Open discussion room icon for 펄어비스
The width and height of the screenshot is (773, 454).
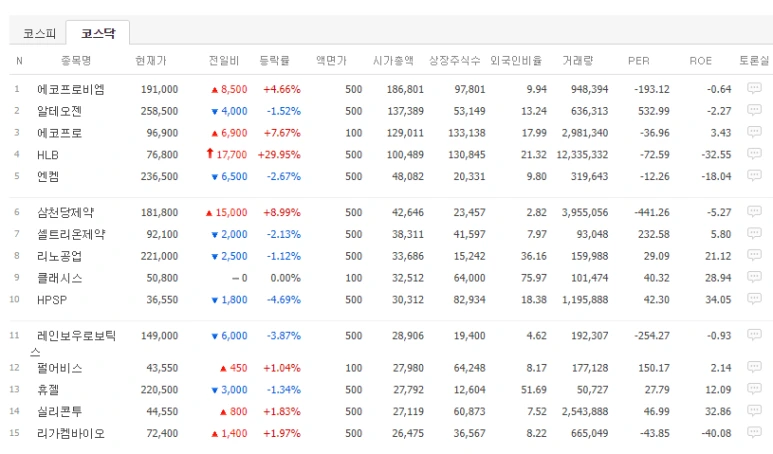(x=754, y=367)
